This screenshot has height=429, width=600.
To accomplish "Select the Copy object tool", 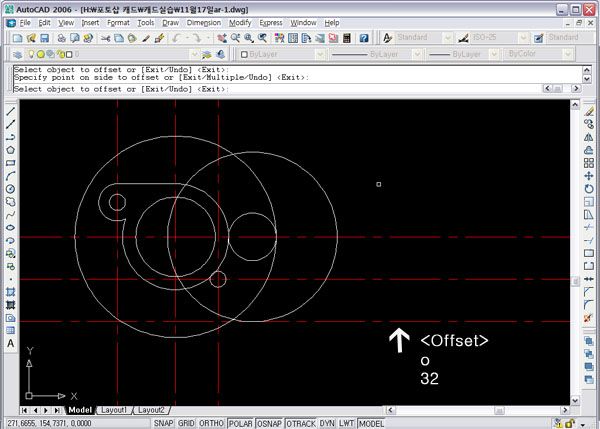I will (x=589, y=124).
